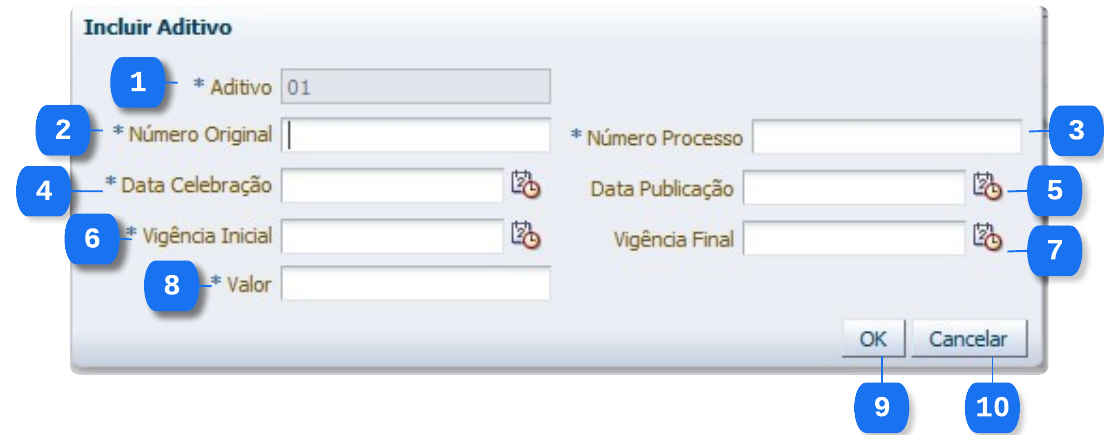Click the callout badge numbered 10

point(992,407)
